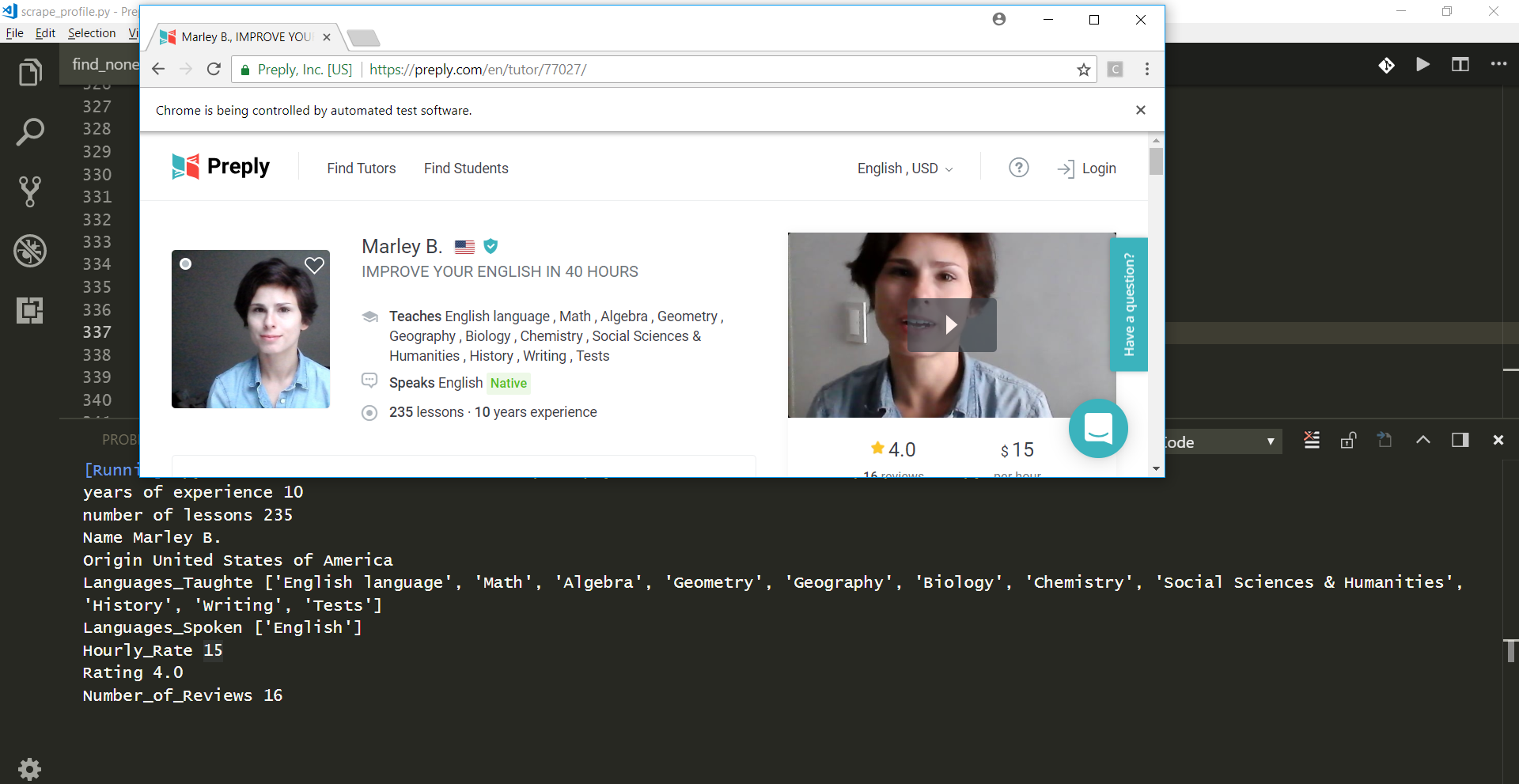
Task: Open changes via the git diamond icon
Action: click(1386, 66)
